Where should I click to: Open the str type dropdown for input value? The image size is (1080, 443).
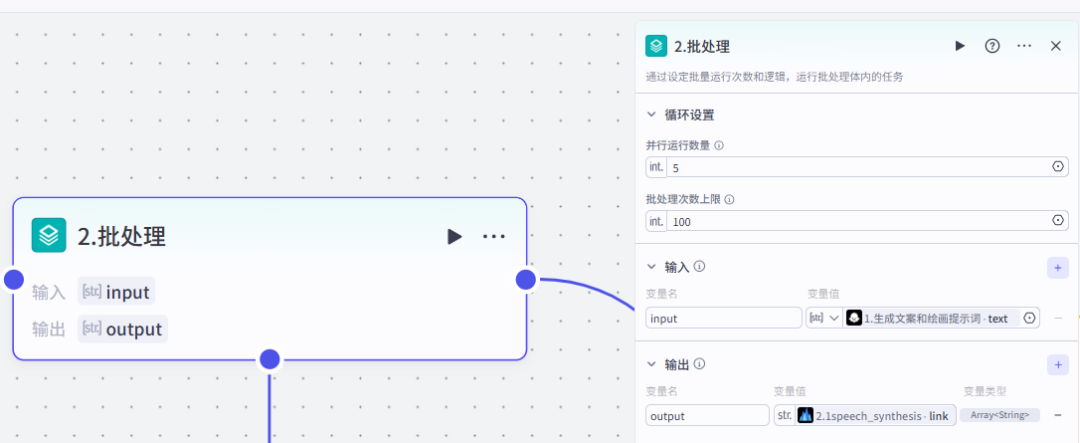point(824,318)
